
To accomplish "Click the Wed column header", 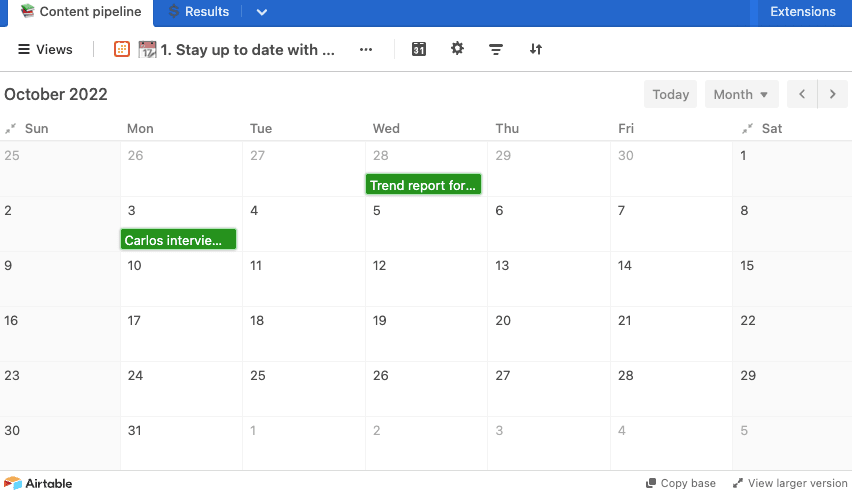I will 386,129.
